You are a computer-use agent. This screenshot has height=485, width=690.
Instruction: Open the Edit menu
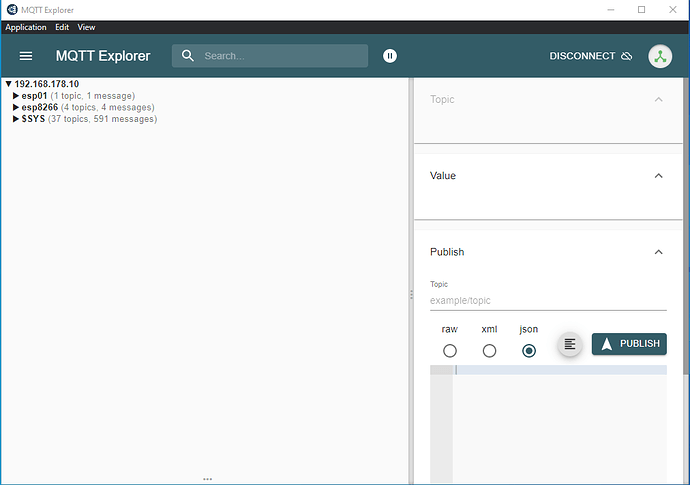click(62, 27)
